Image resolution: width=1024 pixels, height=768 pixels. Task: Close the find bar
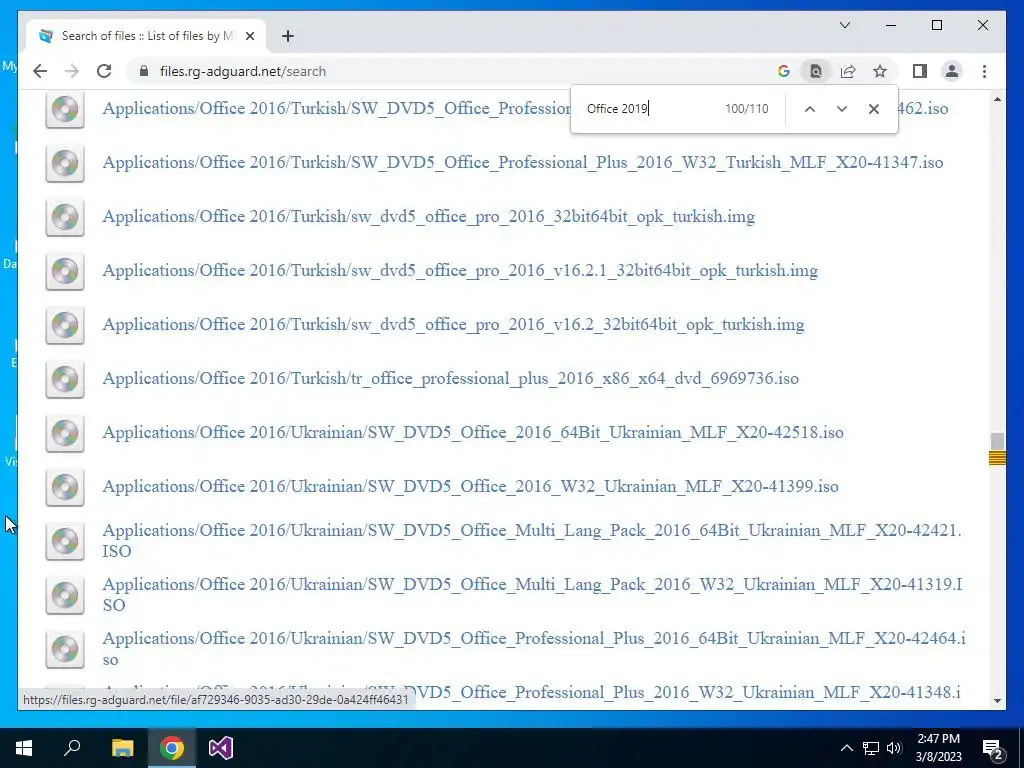click(874, 109)
